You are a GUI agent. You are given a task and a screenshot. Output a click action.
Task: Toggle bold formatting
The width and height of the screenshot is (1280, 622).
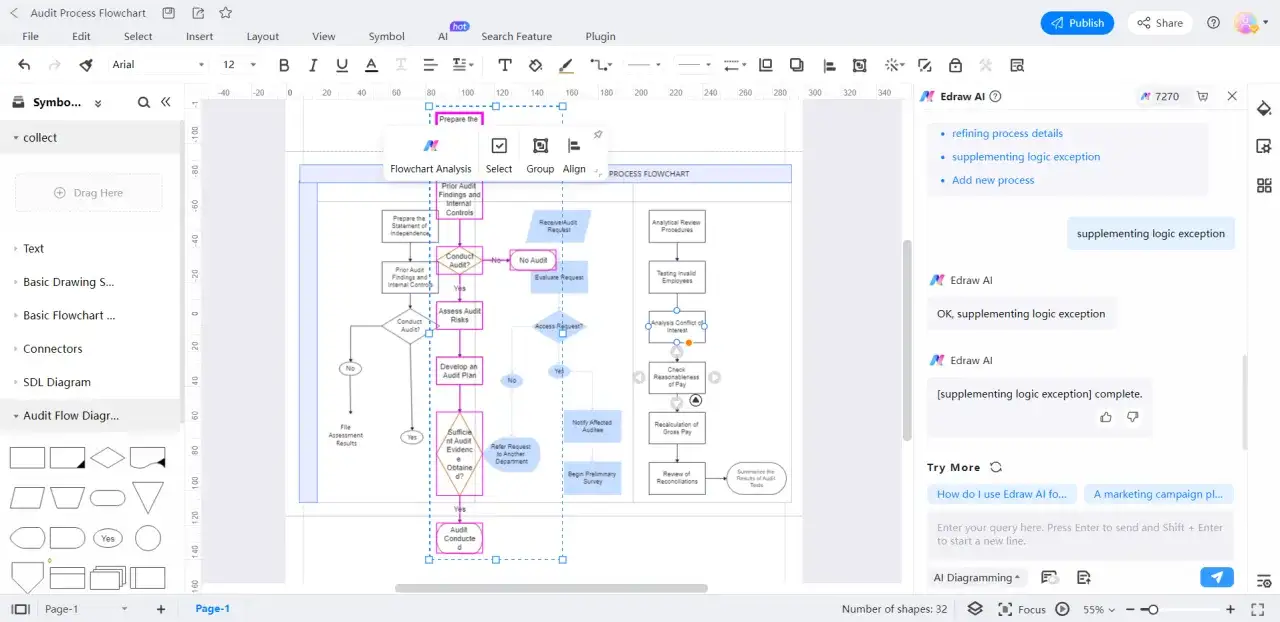[x=284, y=65]
